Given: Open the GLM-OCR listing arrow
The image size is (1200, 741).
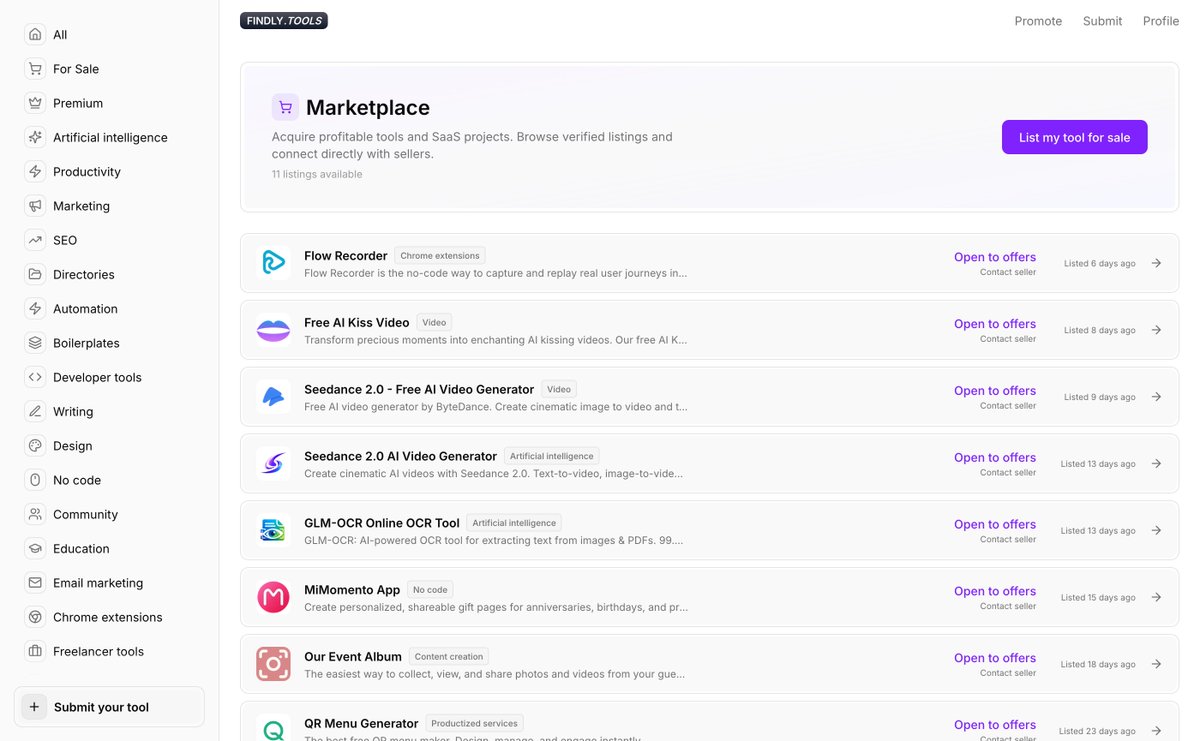Looking at the screenshot, I should tap(1156, 530).
